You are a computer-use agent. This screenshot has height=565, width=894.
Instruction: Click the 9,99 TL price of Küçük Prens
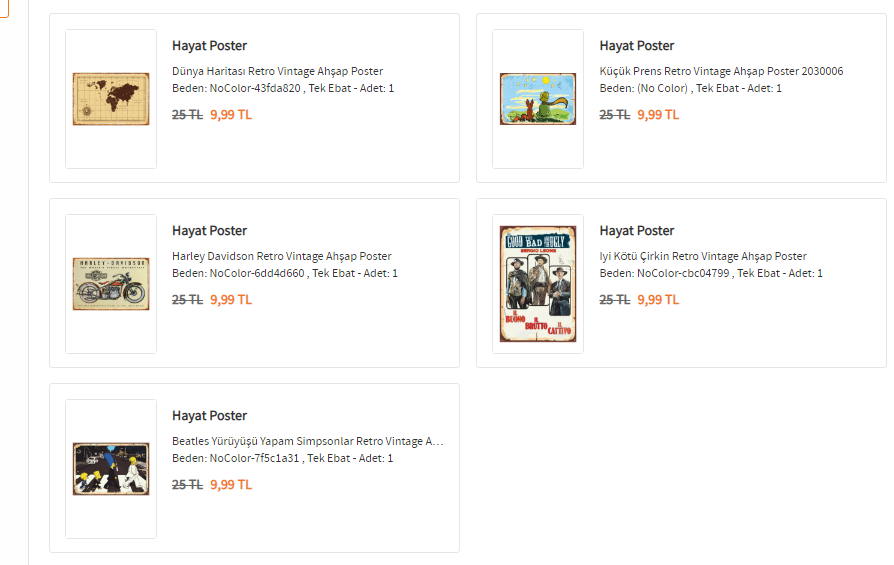[x=658, y=115]
